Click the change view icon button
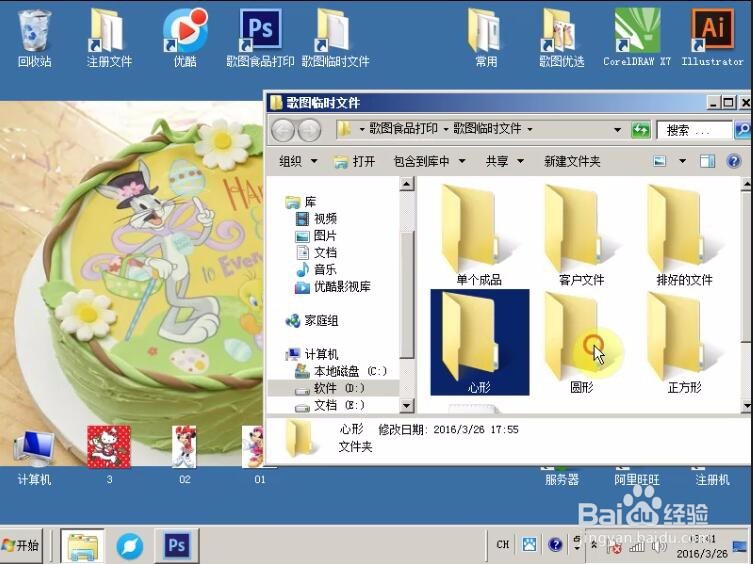The height and width of the screenshot is (564, 753). click(x=660, y=161)
